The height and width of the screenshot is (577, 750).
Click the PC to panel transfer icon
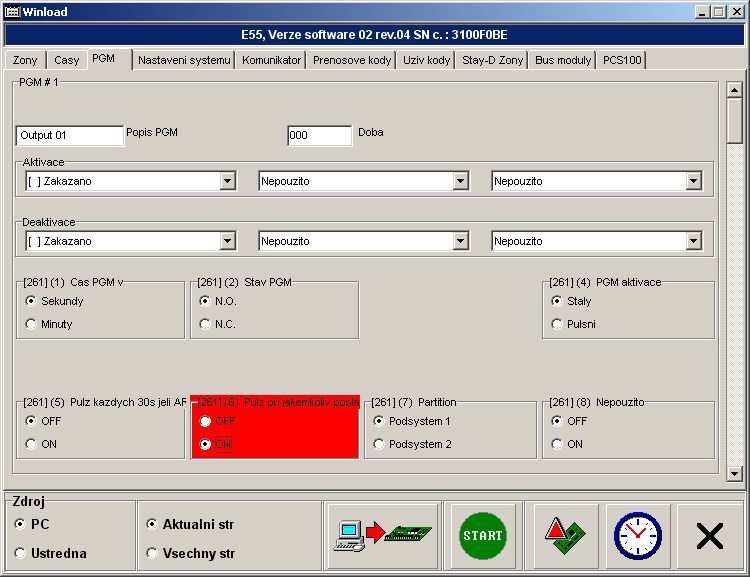tap(382, 535)
